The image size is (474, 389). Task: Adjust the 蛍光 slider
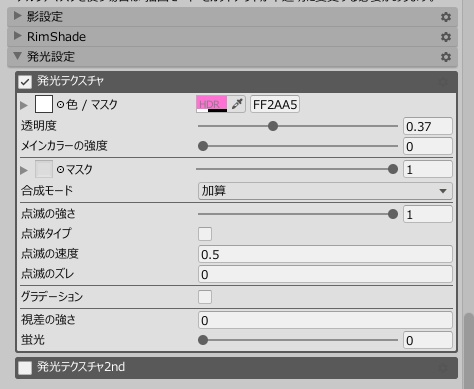click(x=298, y=340)
